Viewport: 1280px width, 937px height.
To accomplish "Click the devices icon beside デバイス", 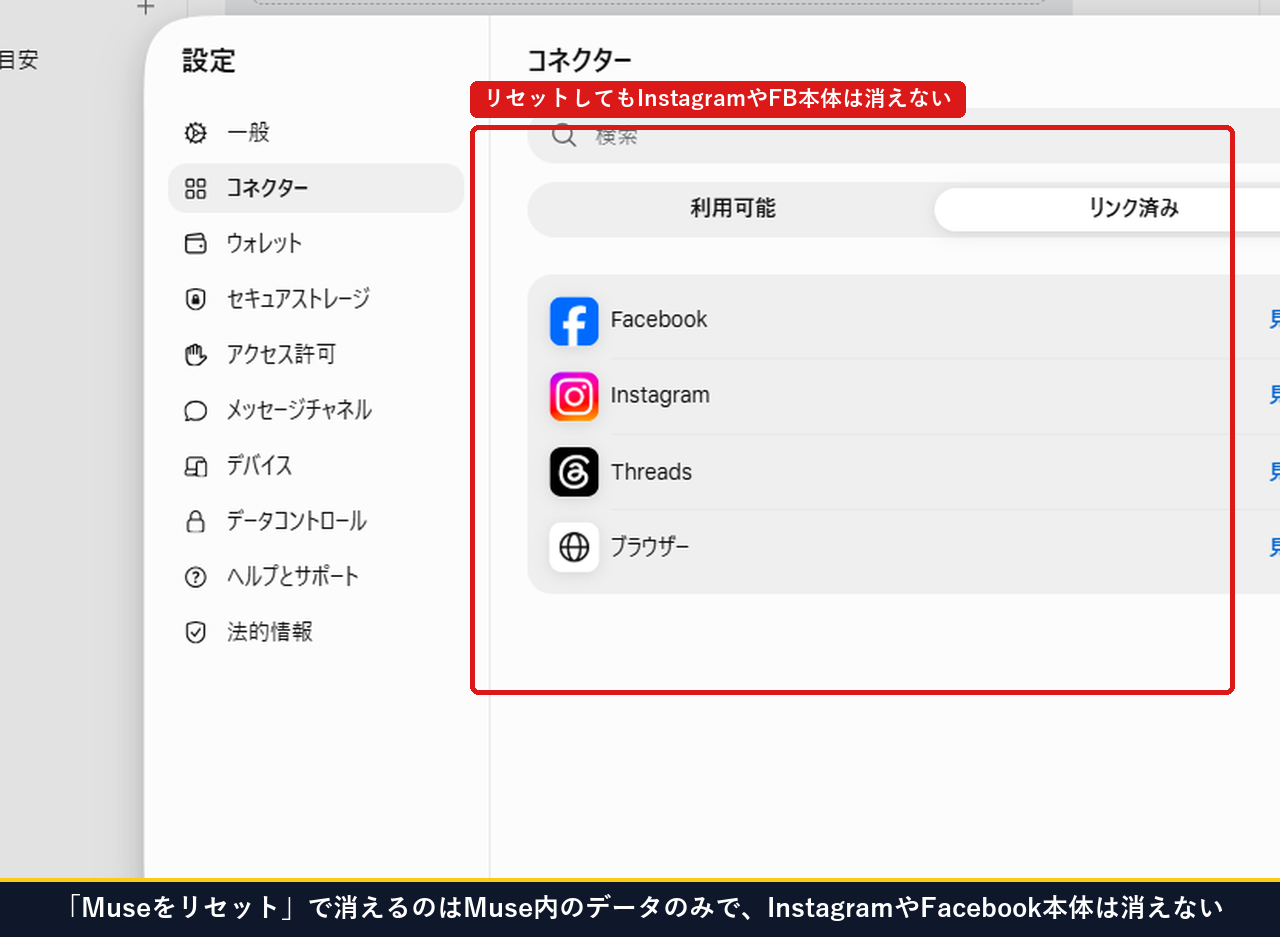I will (196, 466).
